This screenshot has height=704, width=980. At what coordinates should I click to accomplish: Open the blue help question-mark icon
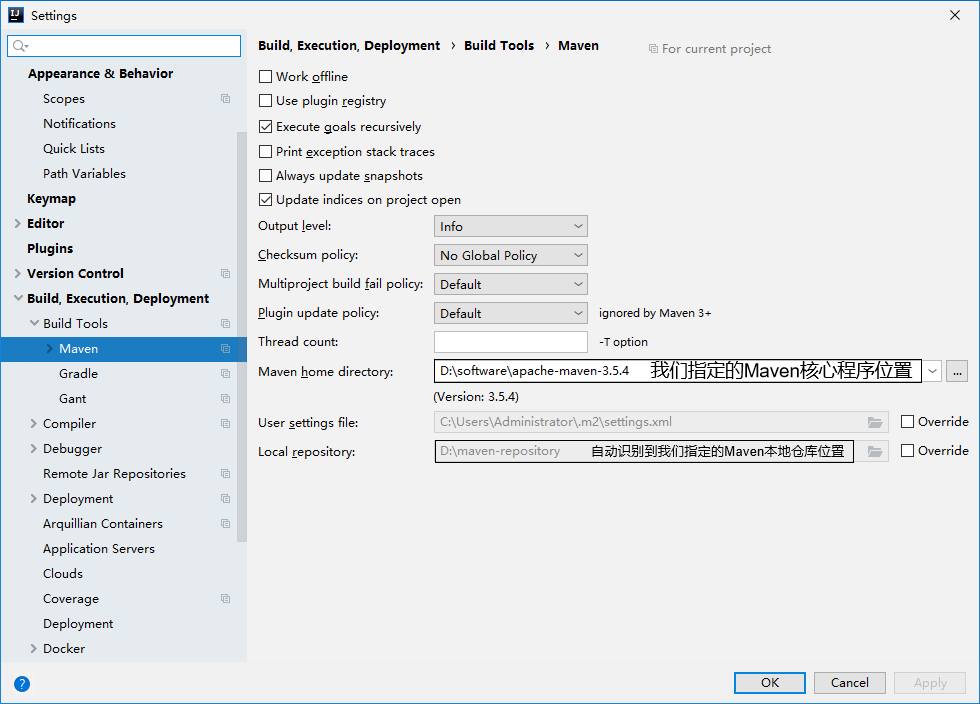coord(22,683)
